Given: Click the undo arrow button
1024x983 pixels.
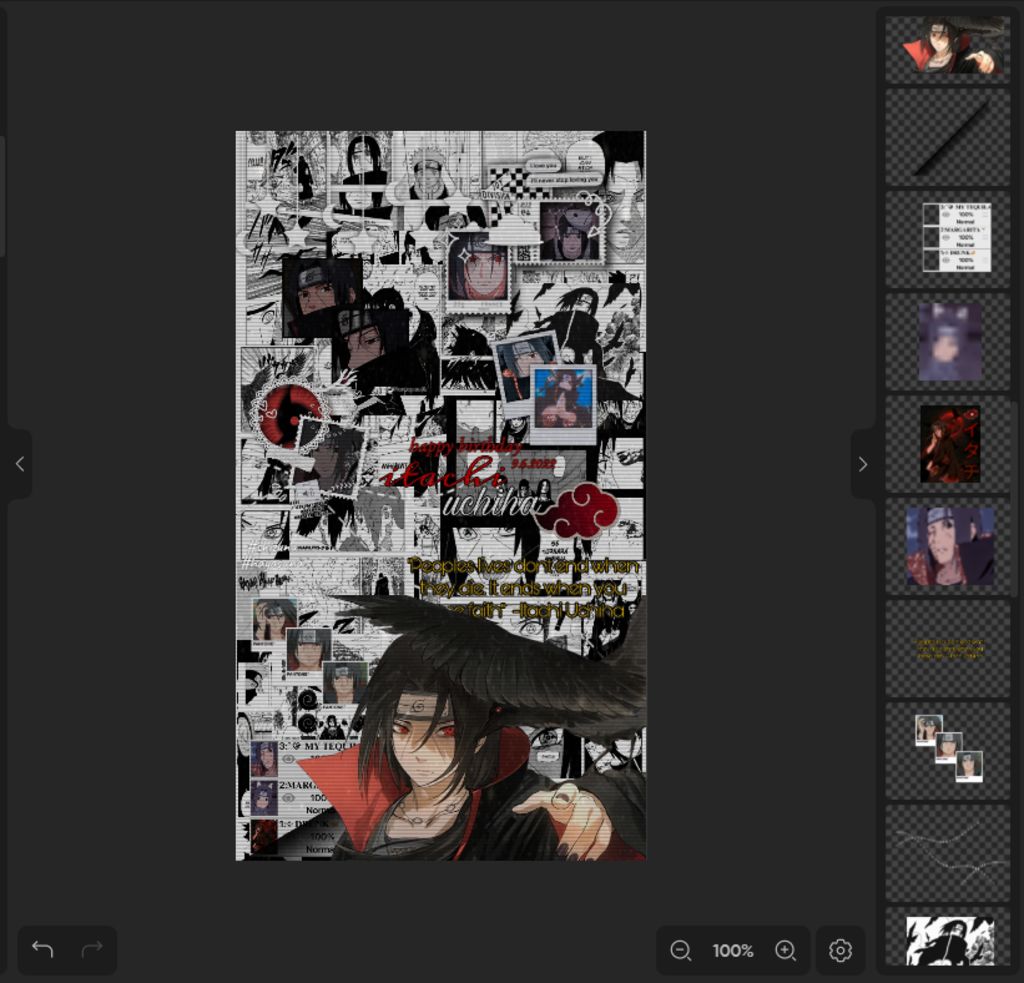Looking at the screenshot, I should (42, 949).
